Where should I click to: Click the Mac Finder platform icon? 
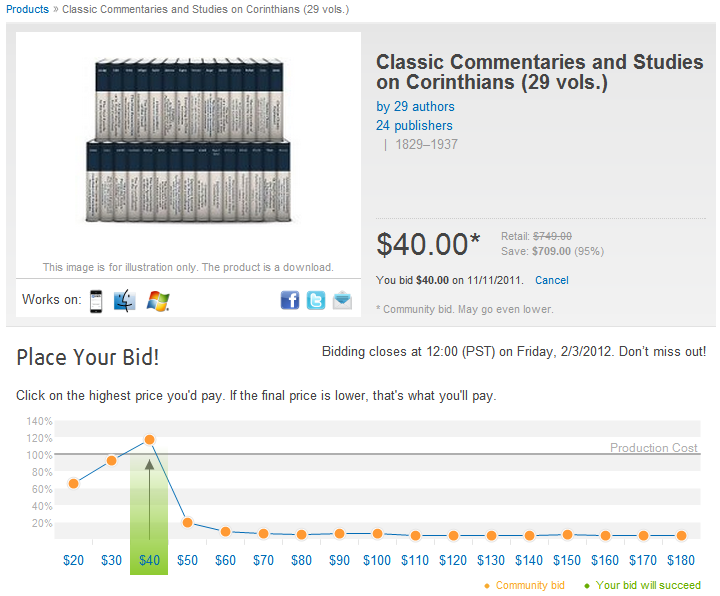tap(124, 301)
